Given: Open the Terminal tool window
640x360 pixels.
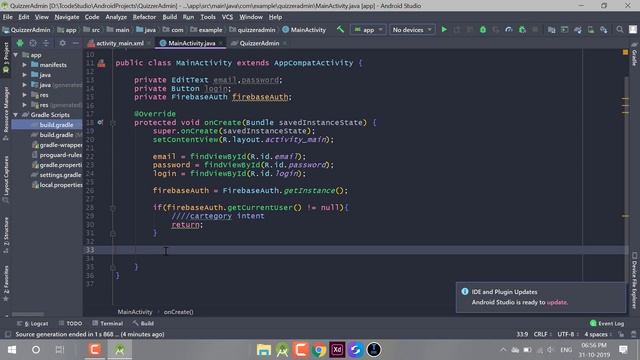Looking at the screenshot, I should click(x=107, y=323).
